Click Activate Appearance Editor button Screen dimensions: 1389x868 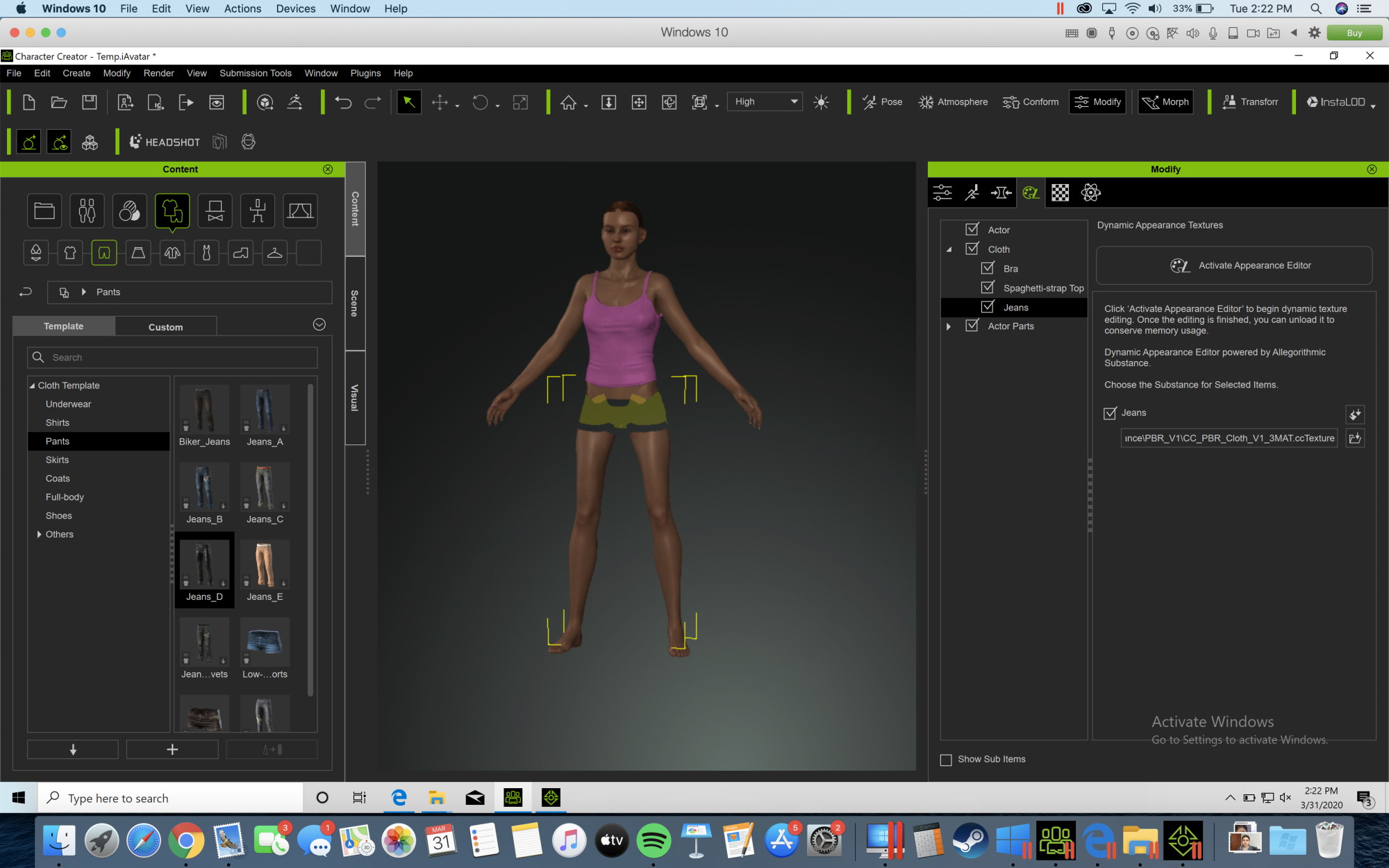[x=1234, y=265]
